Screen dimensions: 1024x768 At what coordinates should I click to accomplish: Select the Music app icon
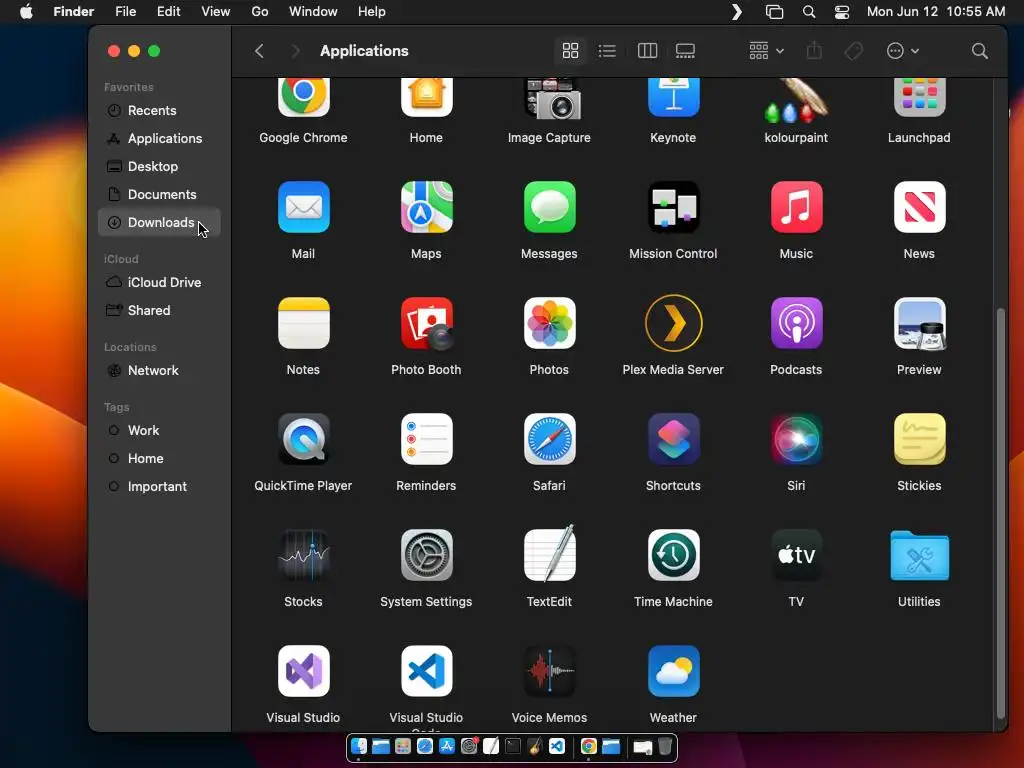coord(796,207)
